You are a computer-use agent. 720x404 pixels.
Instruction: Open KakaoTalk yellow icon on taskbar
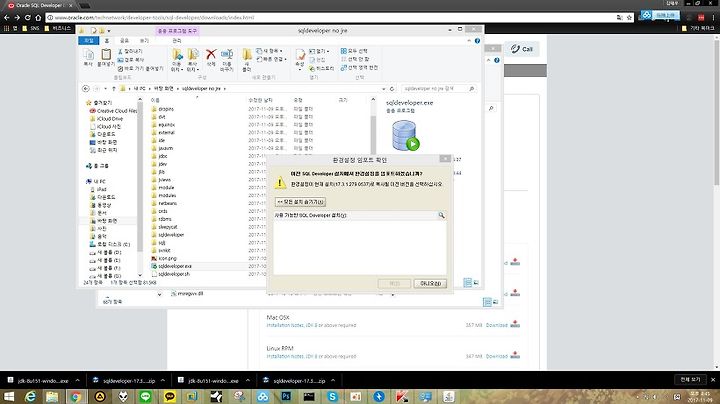tap(170, 396)
